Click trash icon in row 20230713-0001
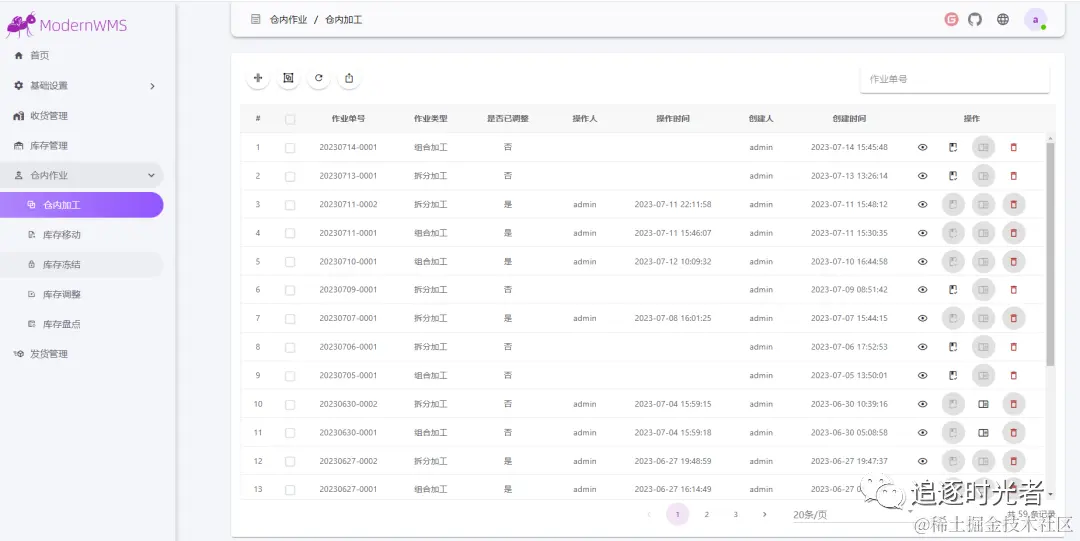The image size is (1080, 541). [x=1013, y=176]
